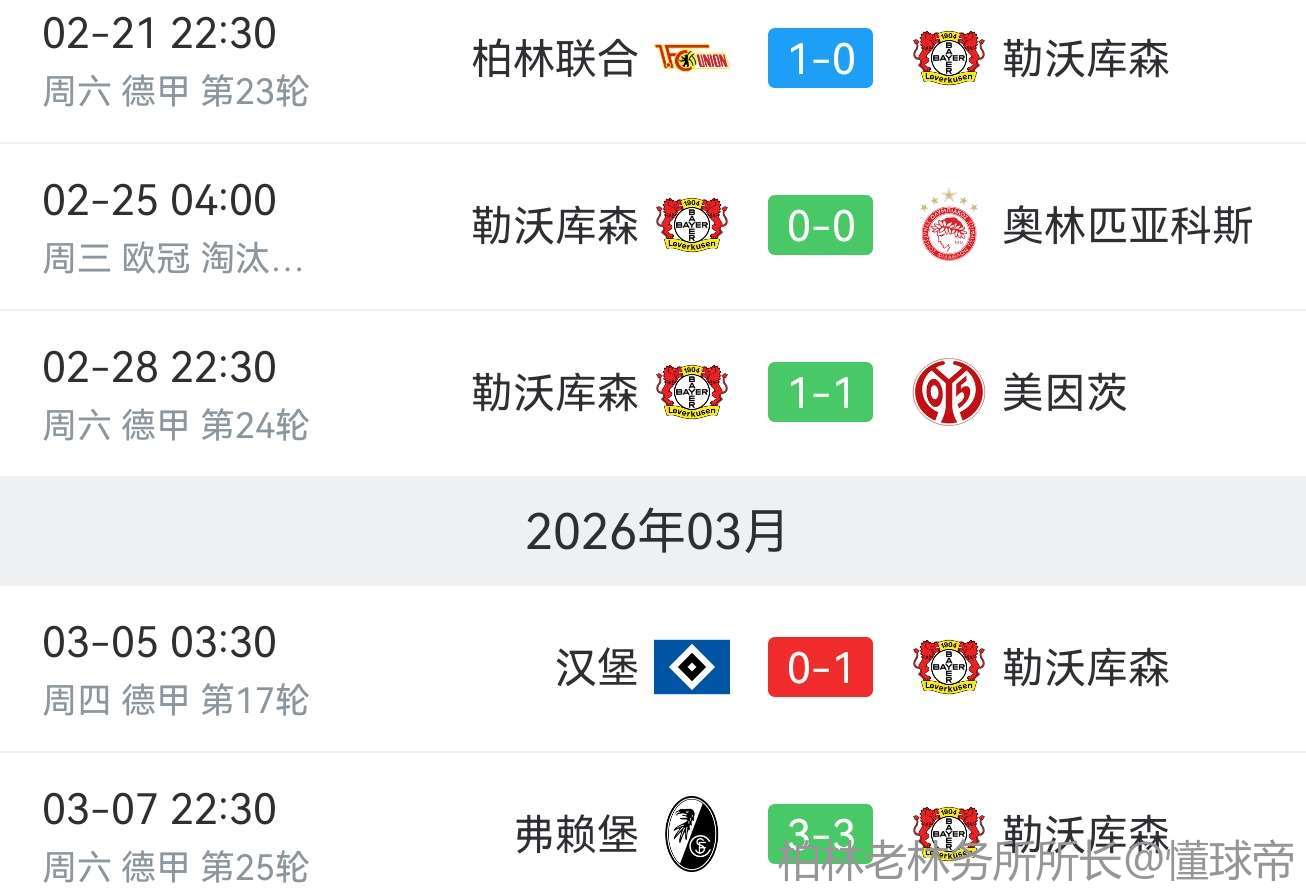
Task: Click the Freiburg club crest
Action: click(692, 834)
